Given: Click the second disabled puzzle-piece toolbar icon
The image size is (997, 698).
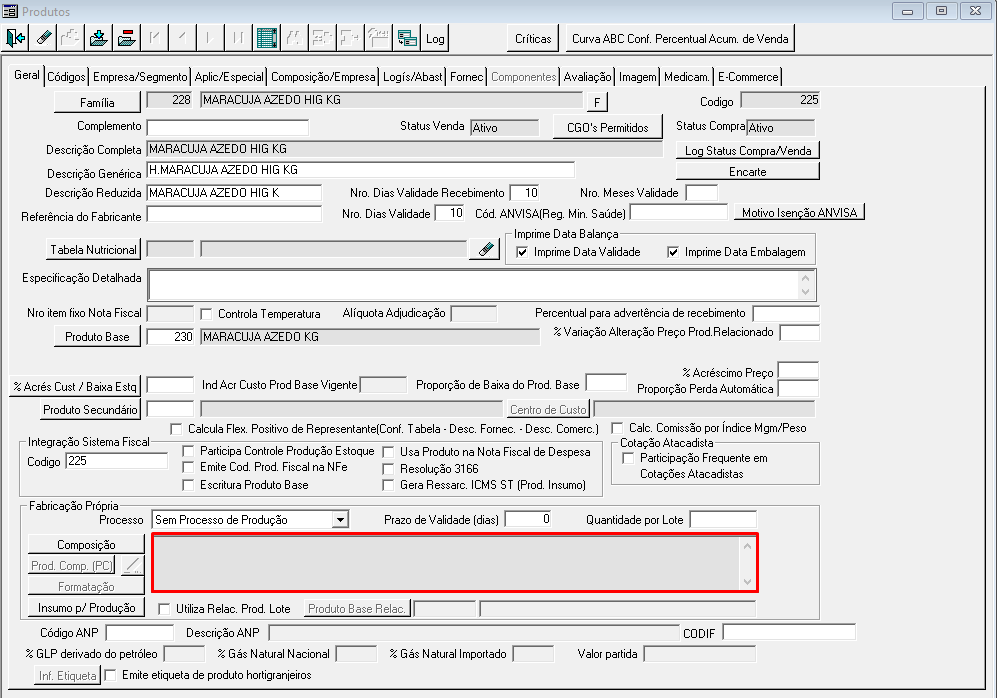Looking at the screenshot, I should [350, 38].
